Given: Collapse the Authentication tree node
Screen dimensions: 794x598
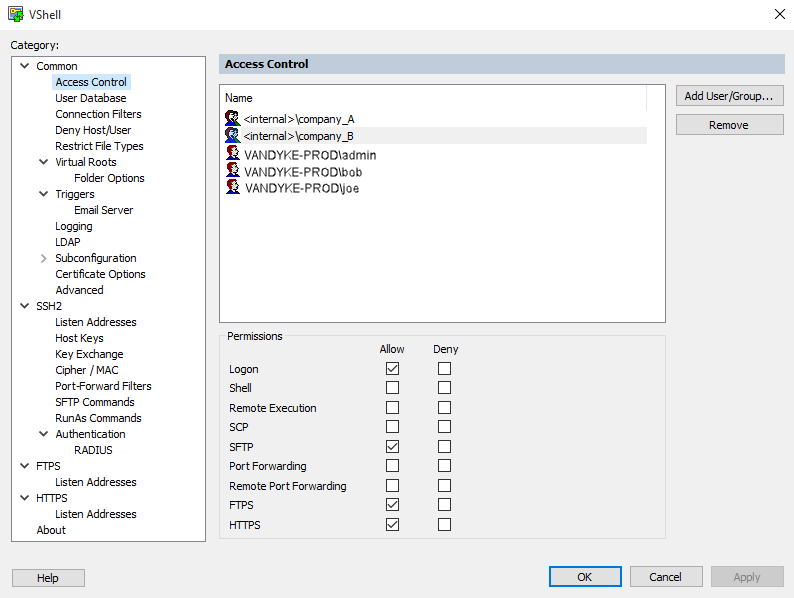Looking at the screenshot, I should click(44, 434).
